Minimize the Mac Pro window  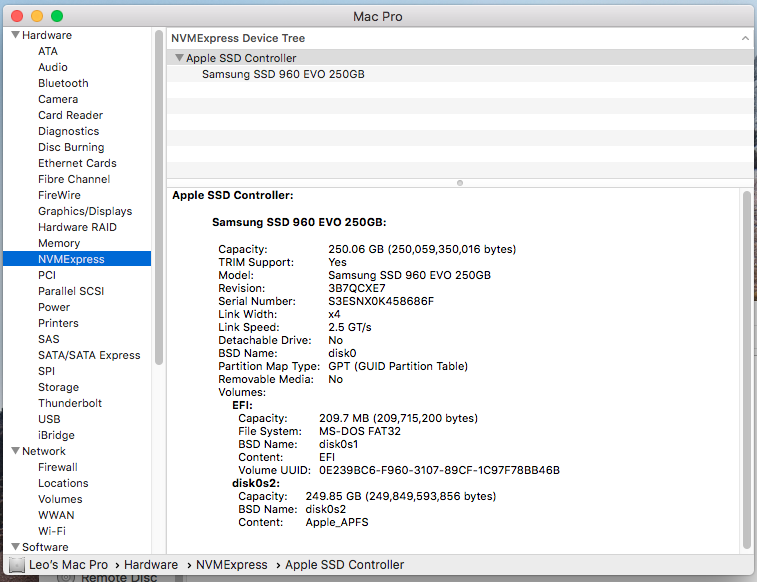[x=37, y=16]
